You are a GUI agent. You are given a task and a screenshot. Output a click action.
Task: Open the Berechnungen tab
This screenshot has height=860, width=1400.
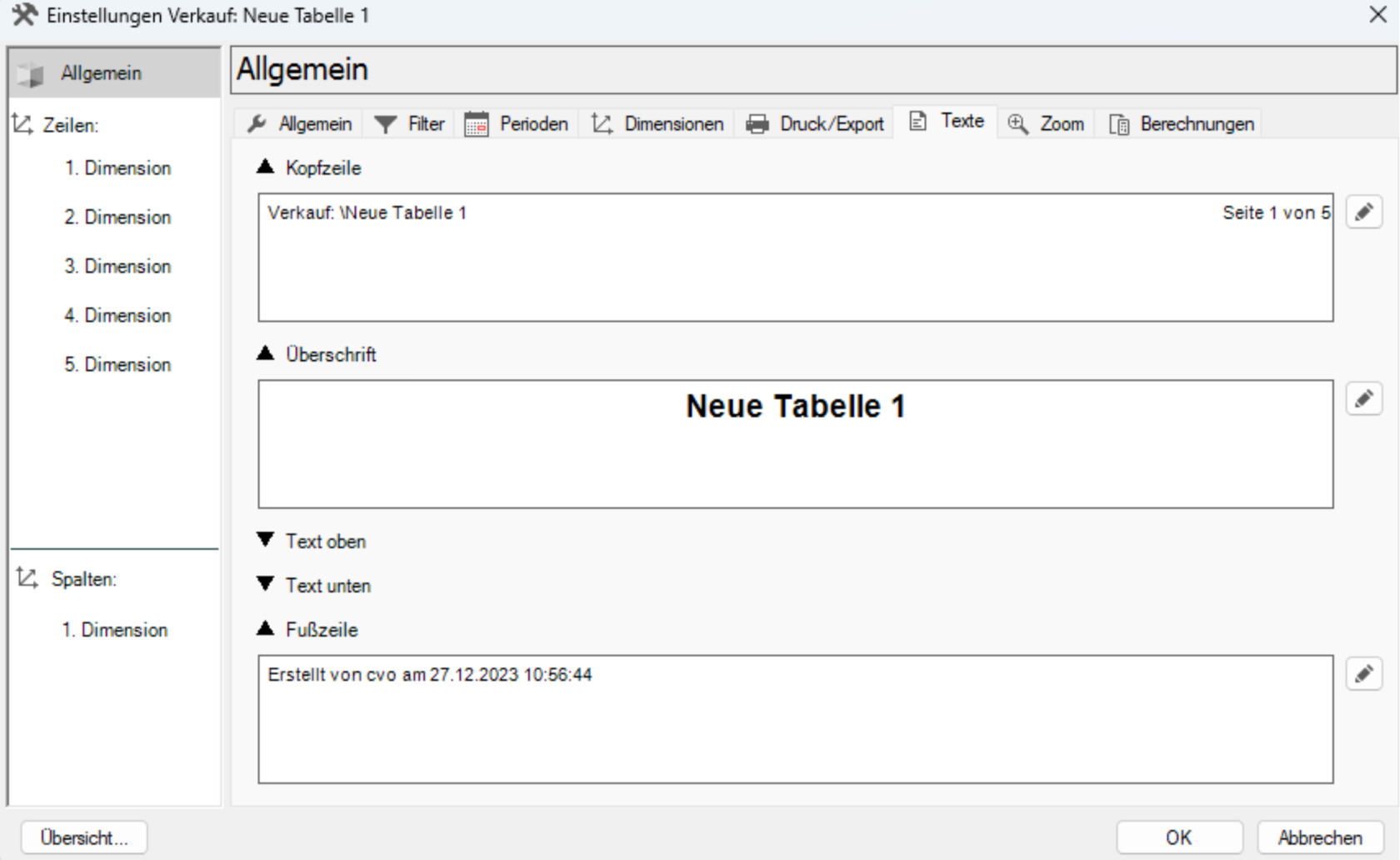[x=1181, y=124]
